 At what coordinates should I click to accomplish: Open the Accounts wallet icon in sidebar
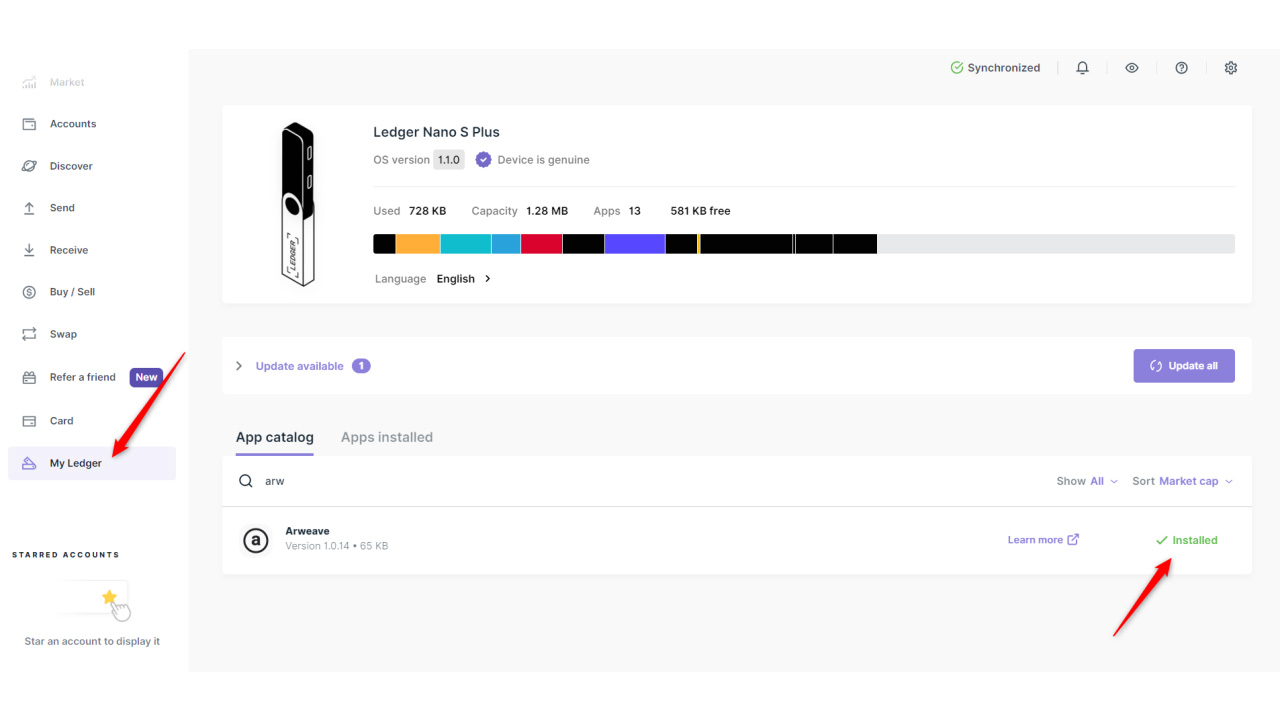click(29, 124)
